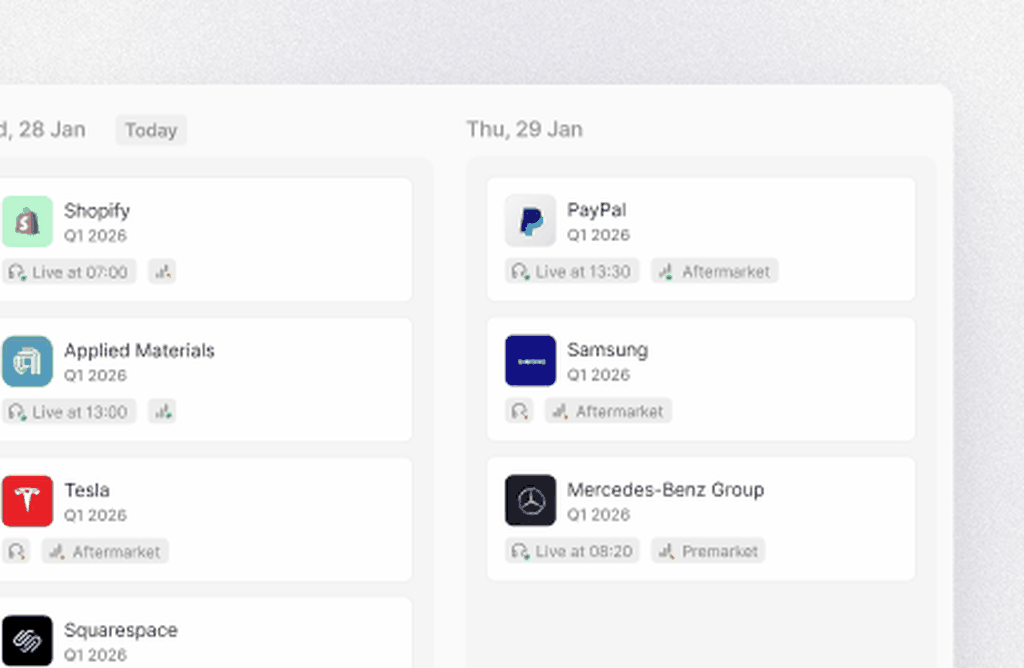This screenshot has height=668, width=1024.
Task: Select the Thu, 29 Jan date header
Action: click(x=524, y=129)
